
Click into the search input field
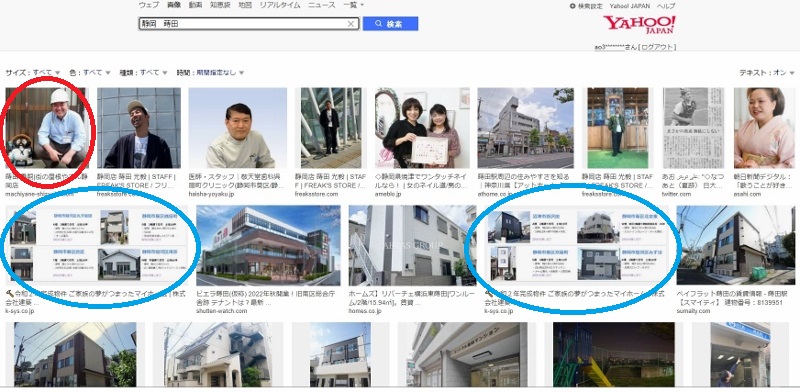[243, 24]
